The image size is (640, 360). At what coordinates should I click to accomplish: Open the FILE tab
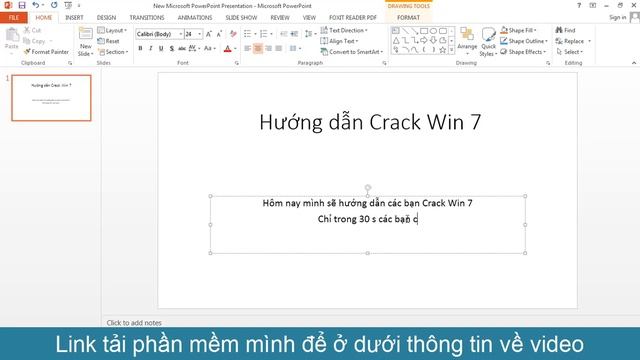pyautogui.click(x=14, y=18)
